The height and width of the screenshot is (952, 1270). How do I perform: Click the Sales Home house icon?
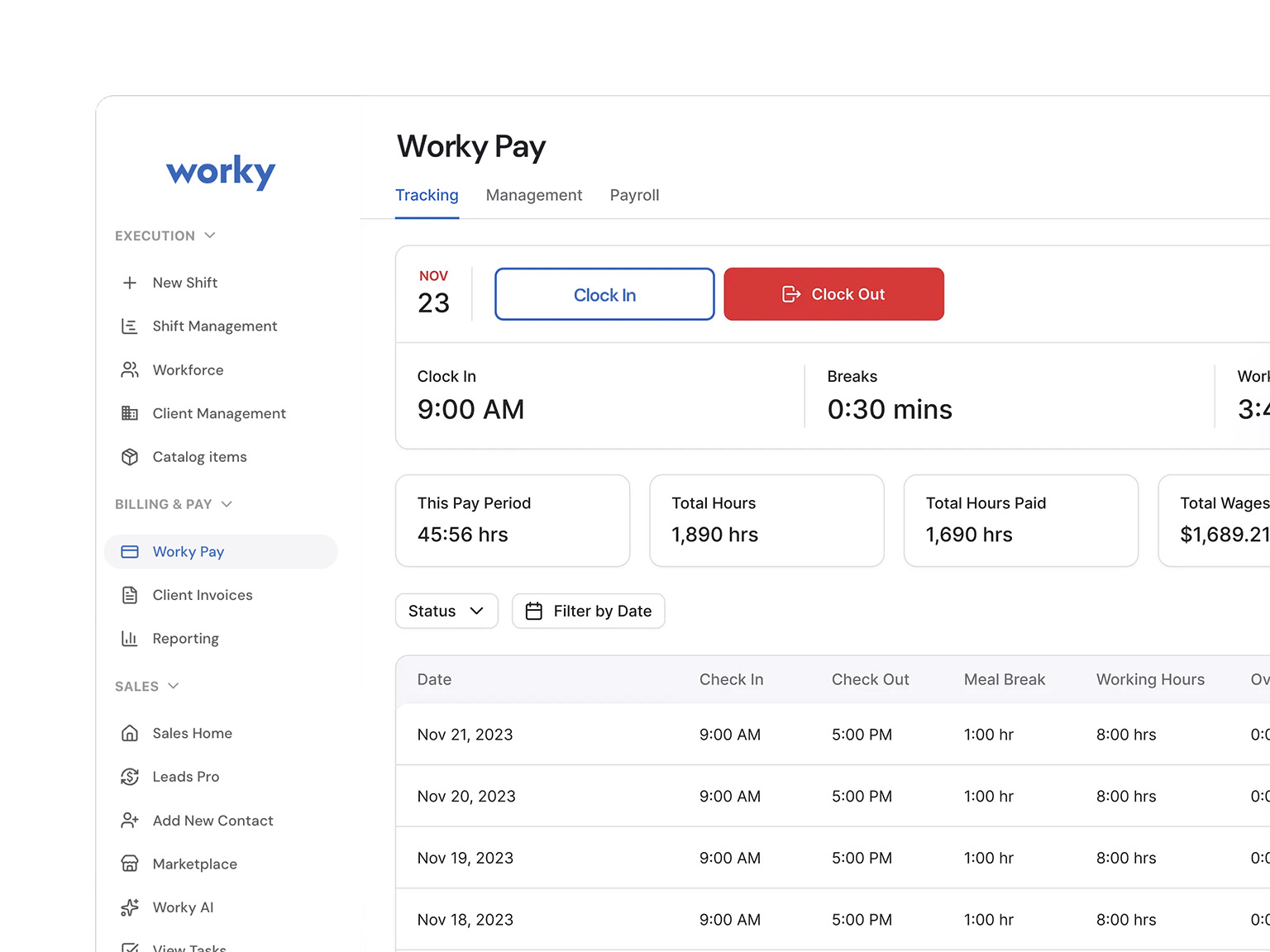click(x=130, y=733)
